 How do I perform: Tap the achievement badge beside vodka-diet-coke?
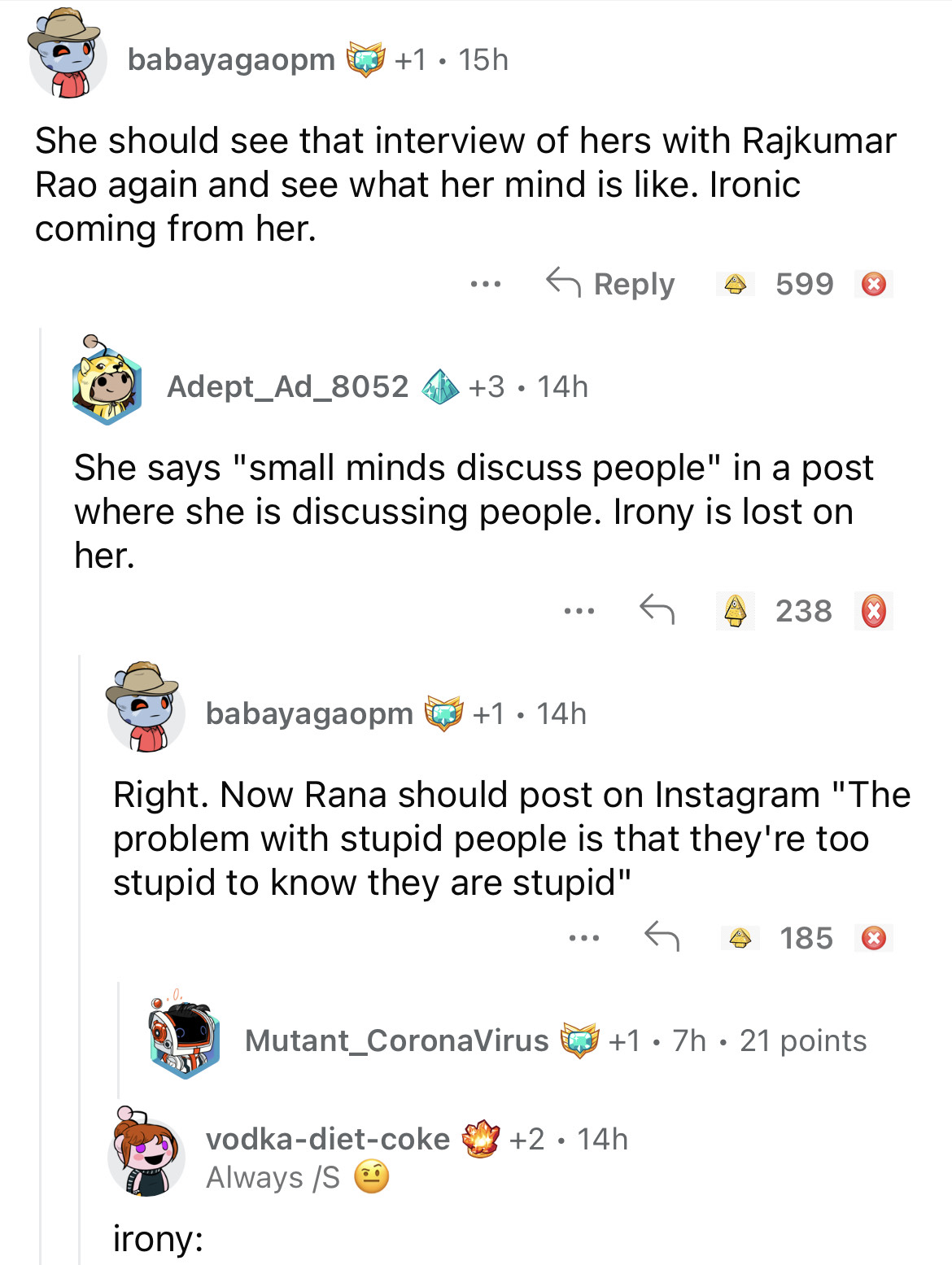coord(480,1139)
